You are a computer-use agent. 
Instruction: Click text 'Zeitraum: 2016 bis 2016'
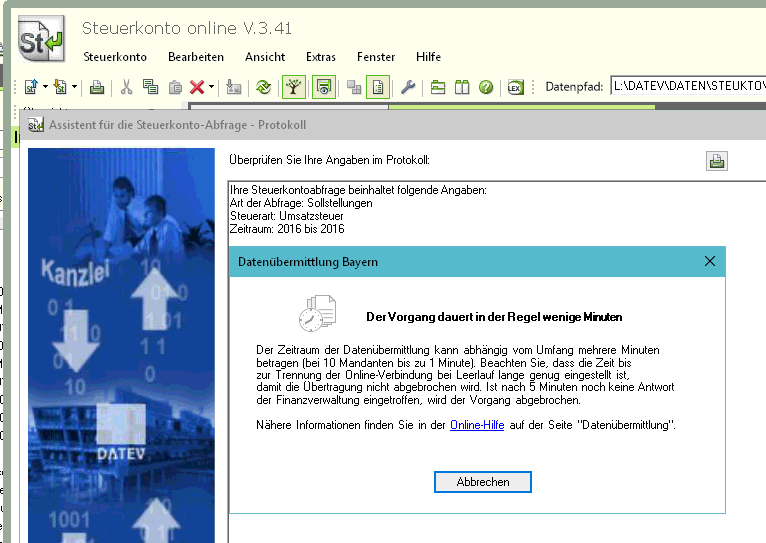pyautogui.click(x=287, y=229)
